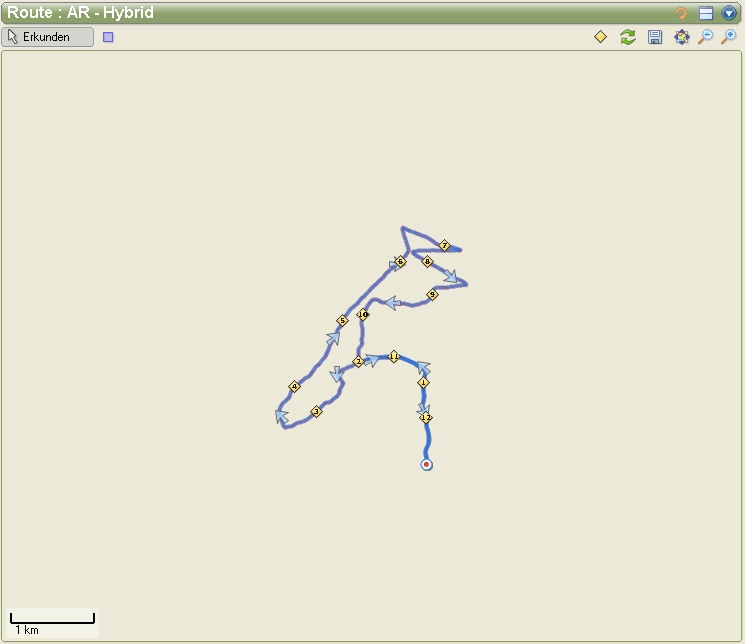
Task: Click waypoint diamond number 2
Action: (x=358, y=362)
